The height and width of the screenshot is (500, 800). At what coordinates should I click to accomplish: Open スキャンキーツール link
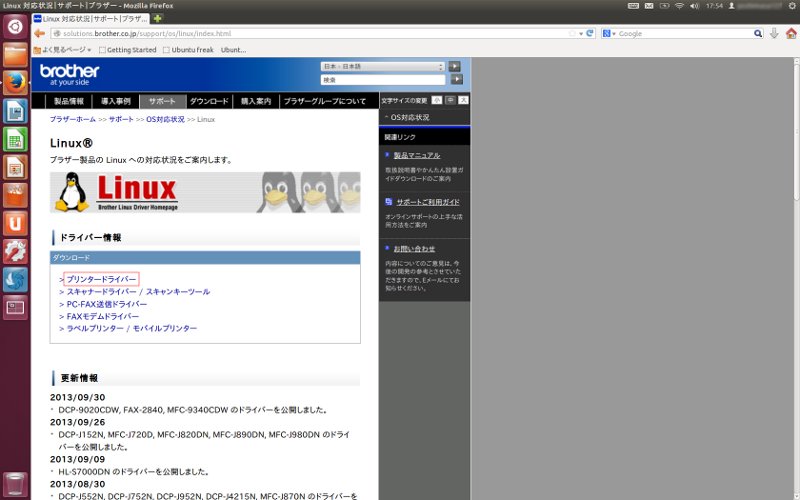click(178, 292)
